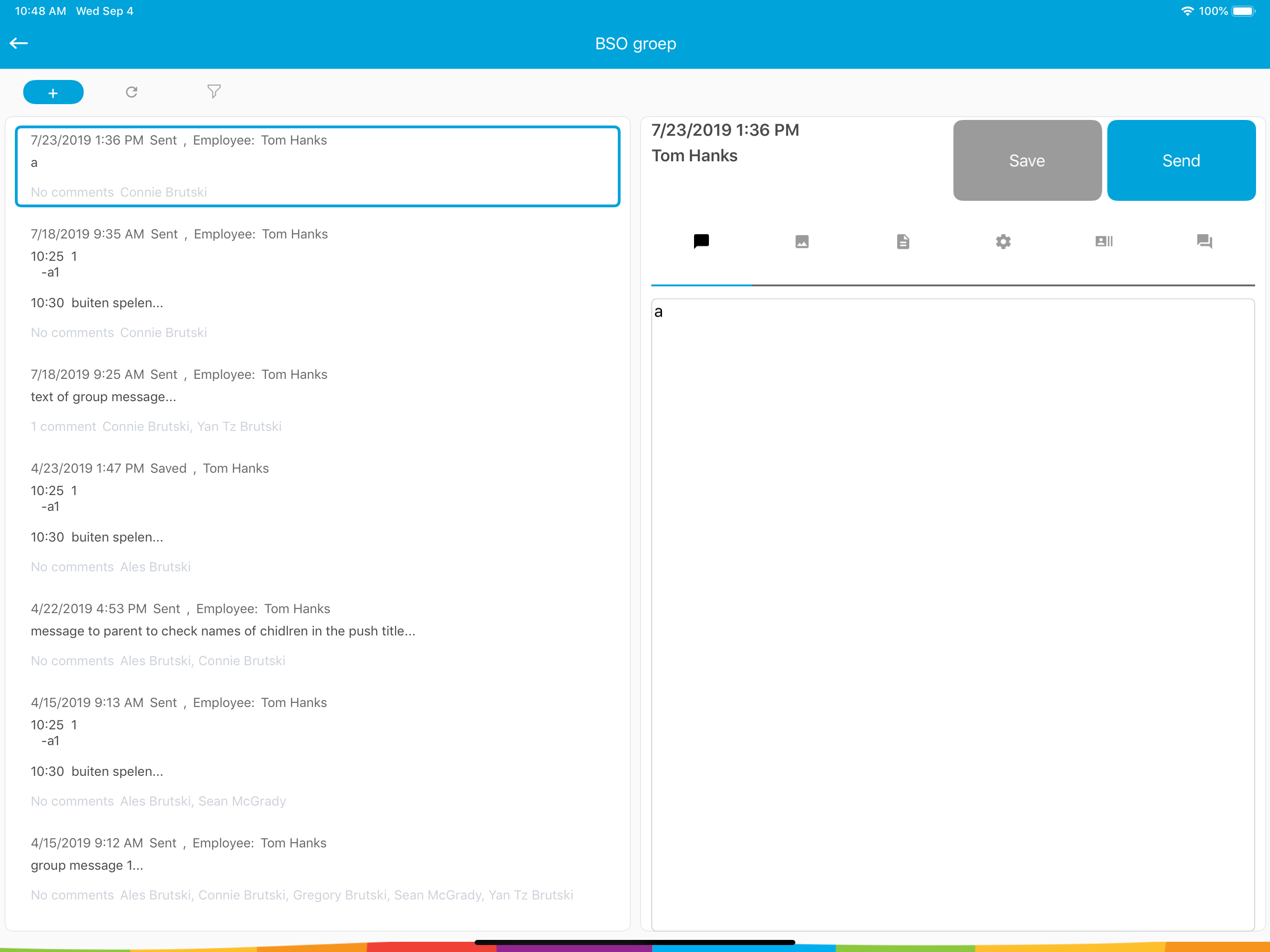Open the settings gear tab
The height and width of the screenshot is (952, 1270).
(x=1003, y=241)
